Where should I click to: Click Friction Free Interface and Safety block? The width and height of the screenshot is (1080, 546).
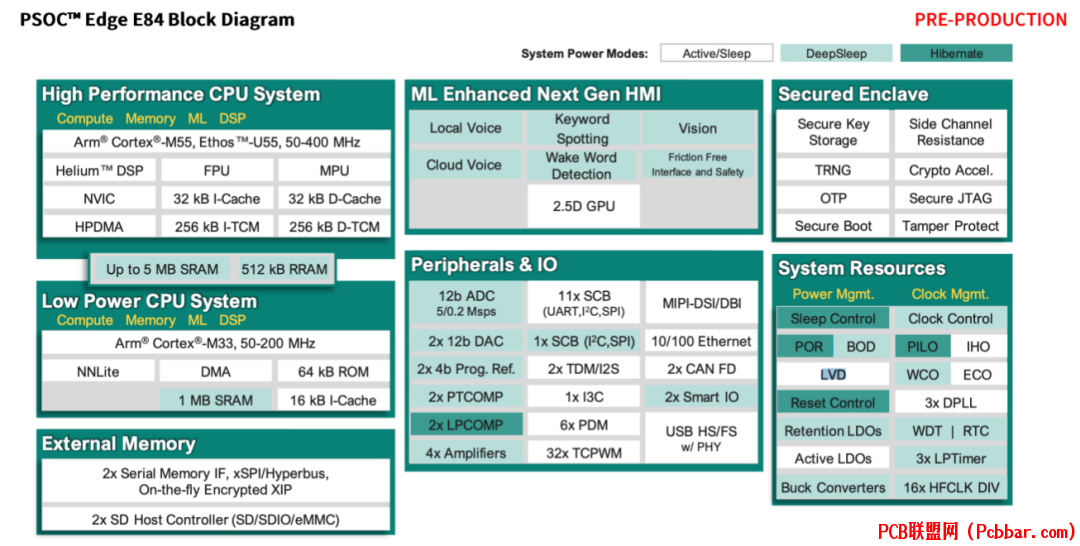[x=698, y=165]
